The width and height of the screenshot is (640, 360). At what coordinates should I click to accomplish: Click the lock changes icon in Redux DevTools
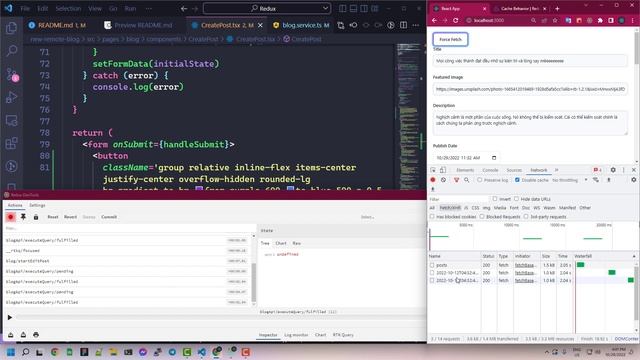coord(36,217)
